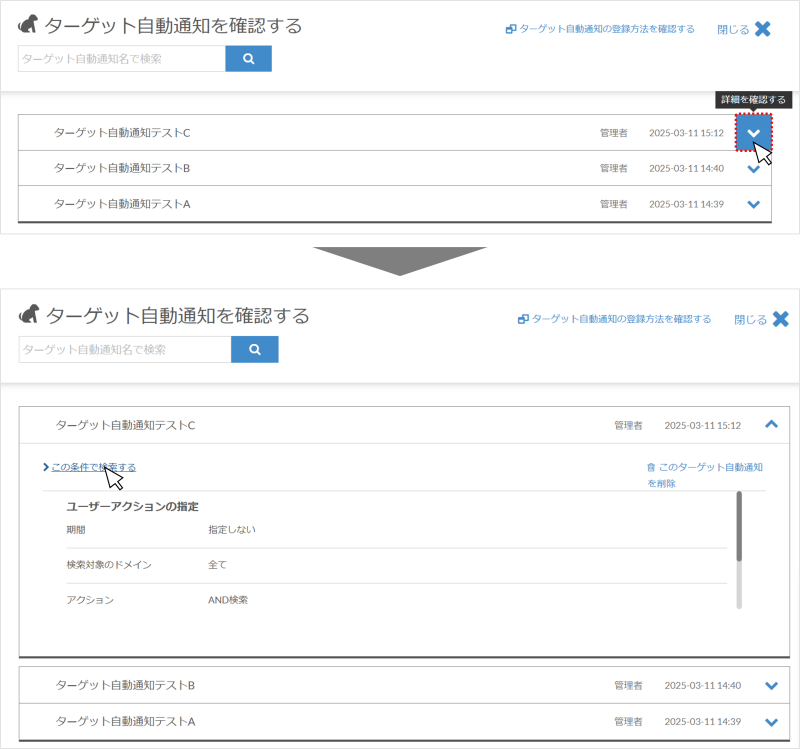Select ターゲット自動通知テストC name in top list
This screenshot has height=749, width=800.
pyautogui.click(x=122, y=133)
